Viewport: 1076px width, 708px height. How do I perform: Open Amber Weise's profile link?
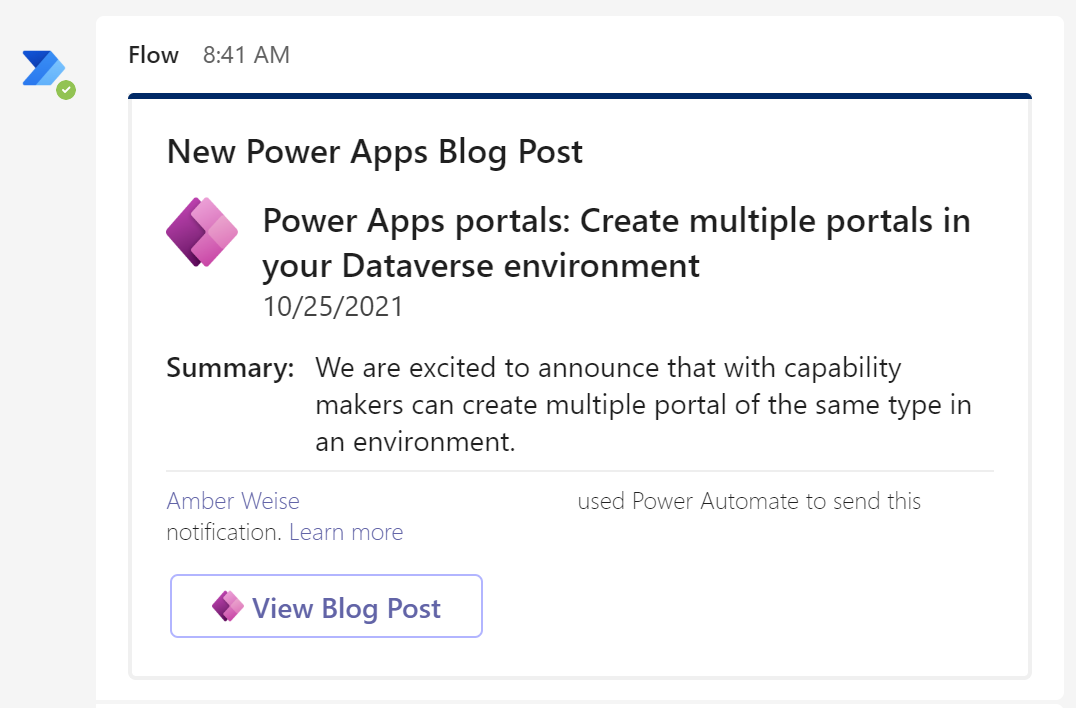pyautogui.click(x=233, y=500)
